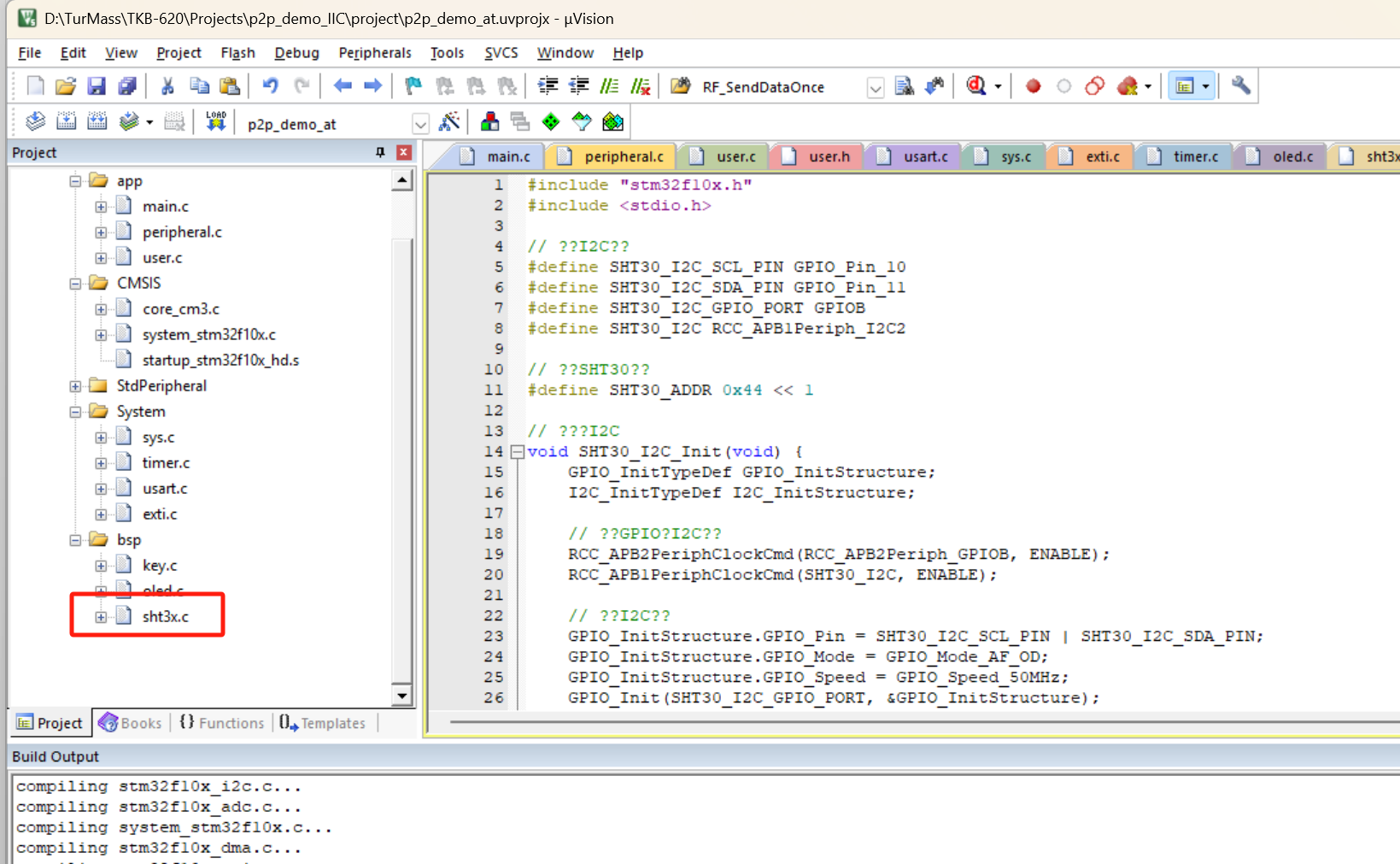This screenshot has width=1400, height=864.
Task: Select startup_stm32f10x_hd.s in the tree
Action: point(220,360)
